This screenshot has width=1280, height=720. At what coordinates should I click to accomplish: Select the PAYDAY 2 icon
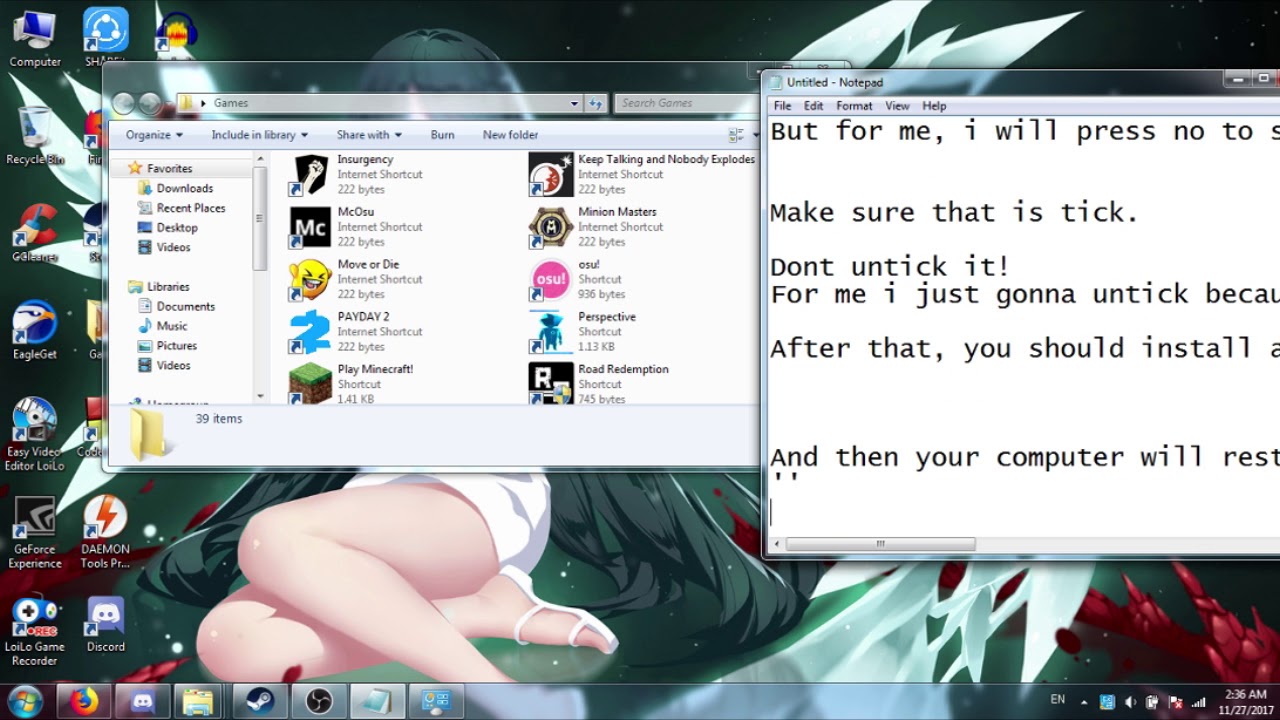point(310,333)
